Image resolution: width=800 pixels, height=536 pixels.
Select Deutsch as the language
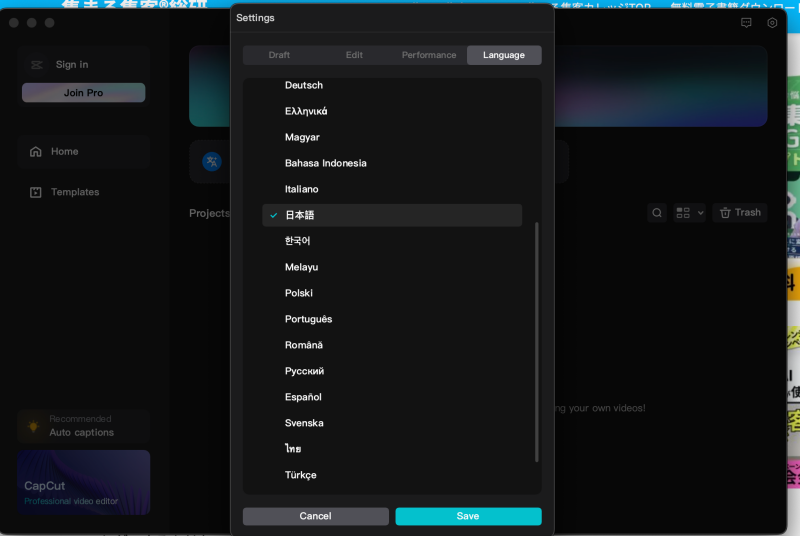pos(304,85)
